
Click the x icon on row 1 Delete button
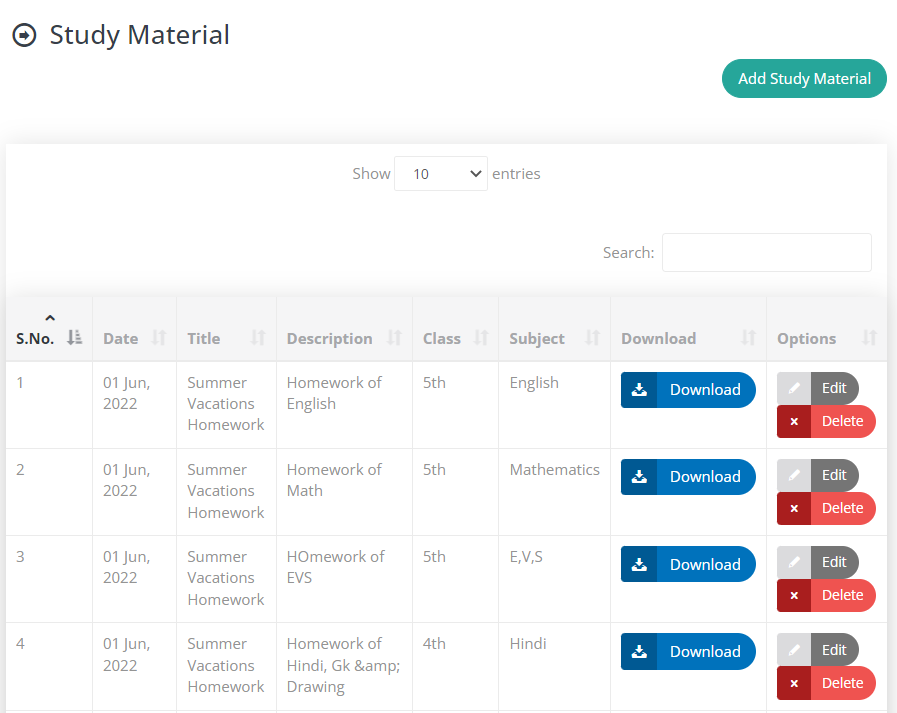794,421
